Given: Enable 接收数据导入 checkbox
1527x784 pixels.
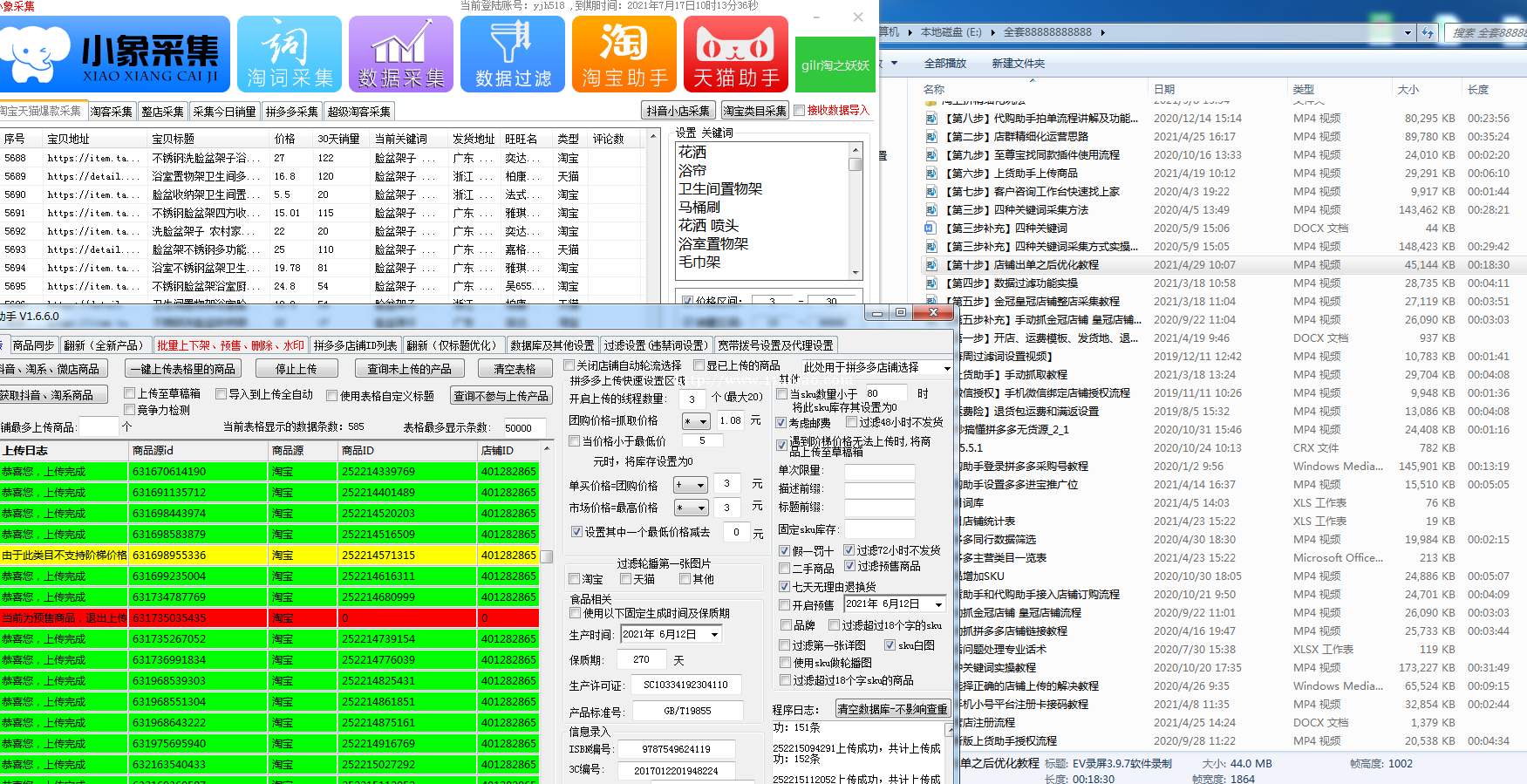Looking at the screenshot, I should (799, 111).
